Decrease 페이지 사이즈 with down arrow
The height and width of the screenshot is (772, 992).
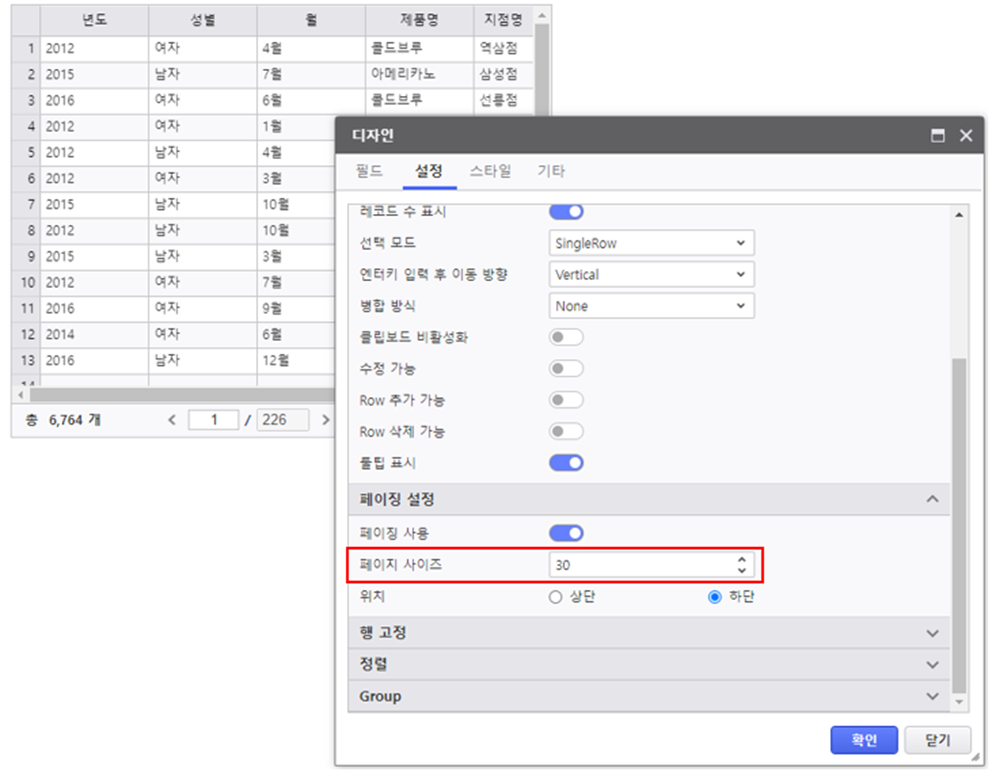741,570
